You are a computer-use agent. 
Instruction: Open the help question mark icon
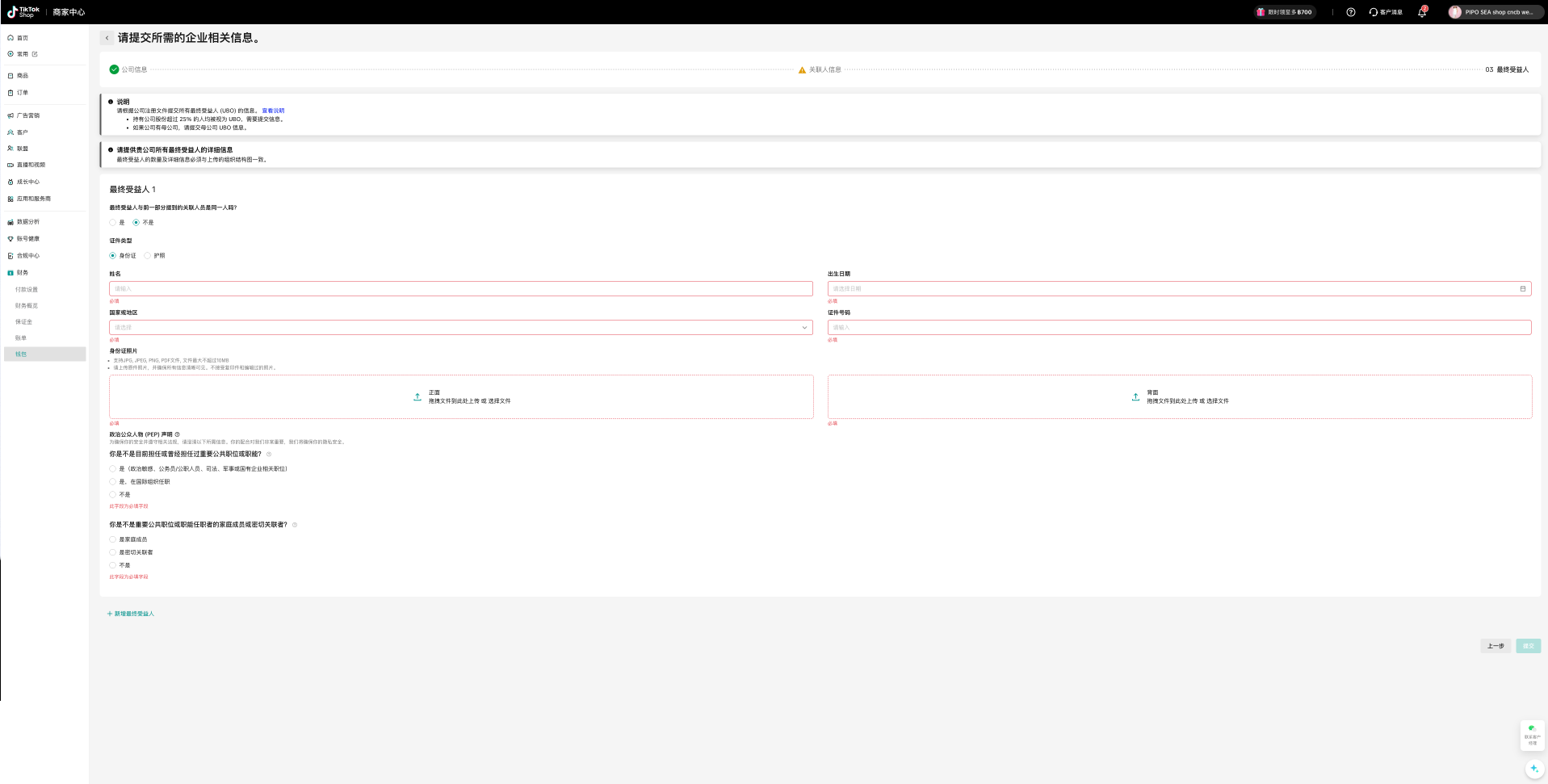[x=1350, y=12]
